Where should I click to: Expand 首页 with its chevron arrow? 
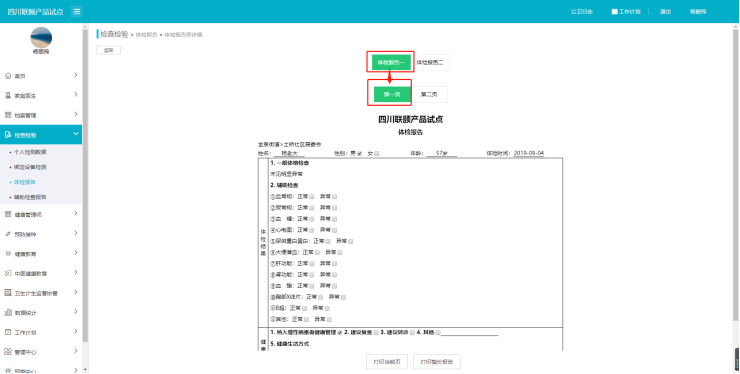pos(76,75)
